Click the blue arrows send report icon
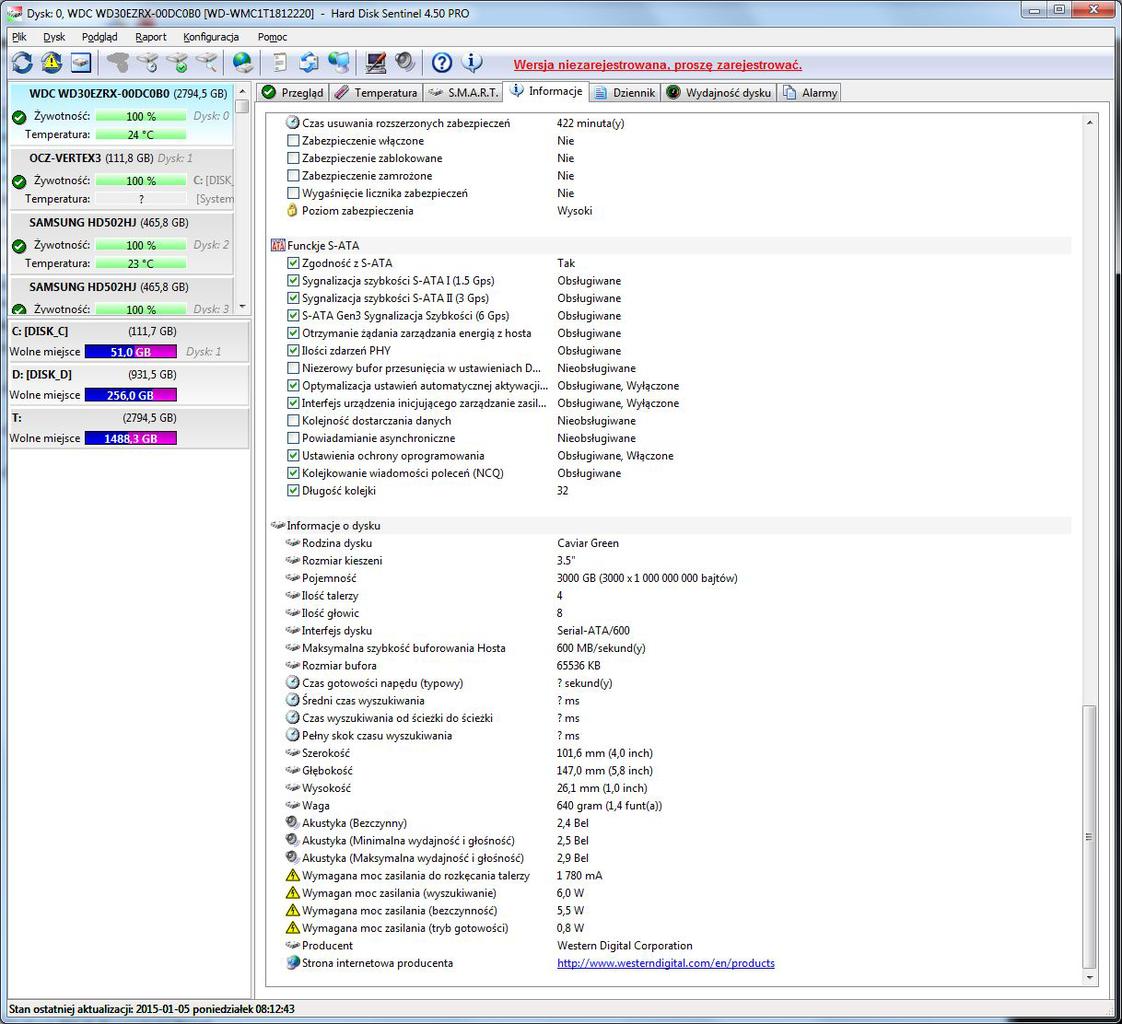Viewport: 1122px width, 1024px height. [309, 63]
